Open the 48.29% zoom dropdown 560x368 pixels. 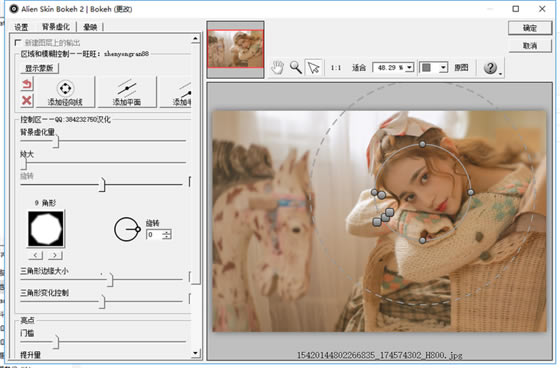[x=393, y=67]
